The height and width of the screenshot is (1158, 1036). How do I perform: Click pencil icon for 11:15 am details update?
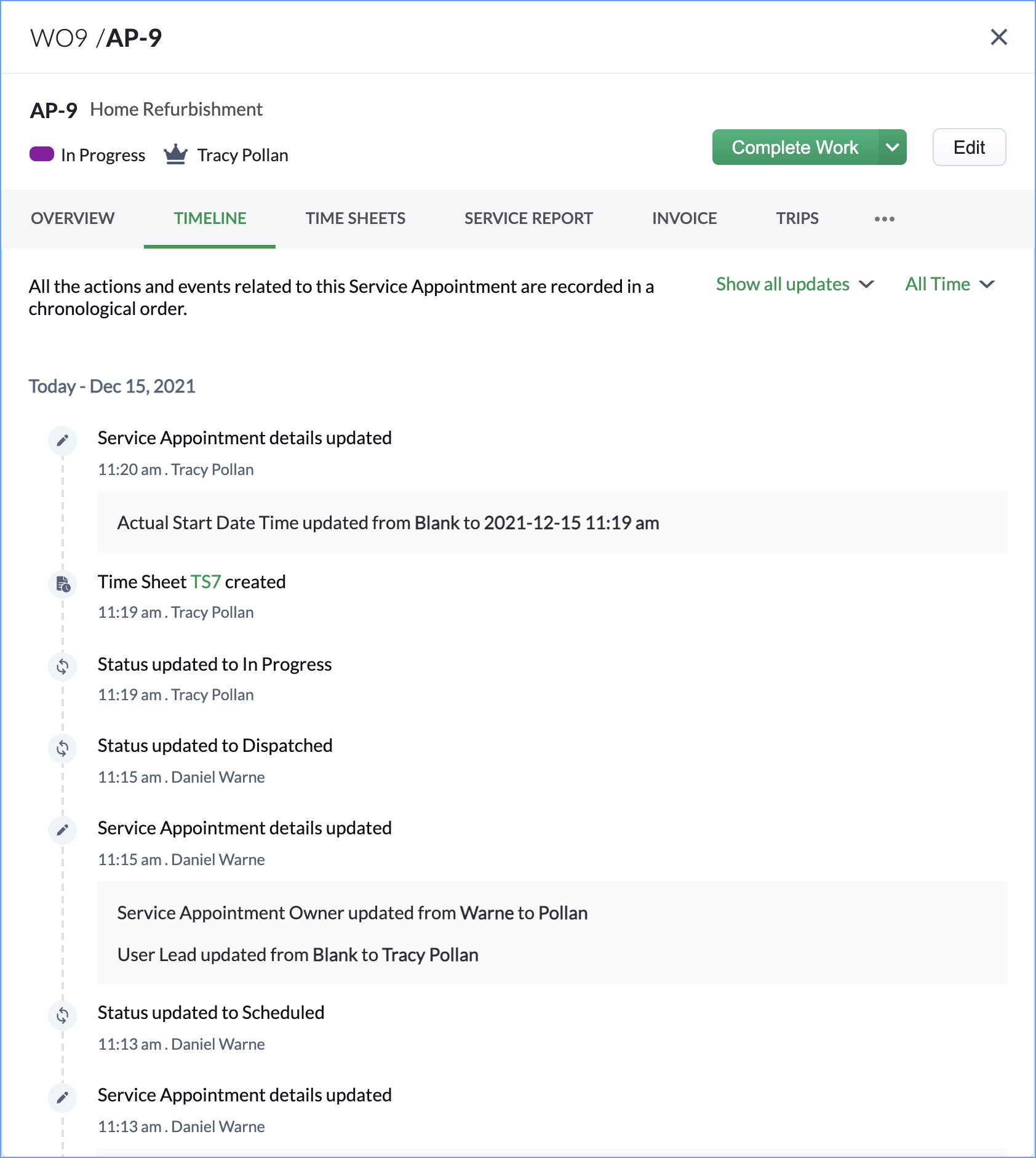point(63,830)
